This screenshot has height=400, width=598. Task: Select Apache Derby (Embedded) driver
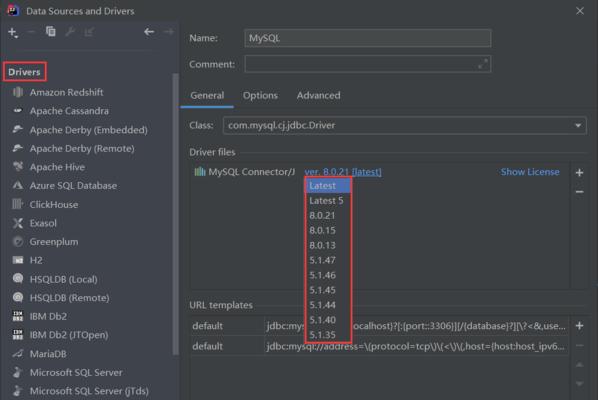click(x=88, y=130)
